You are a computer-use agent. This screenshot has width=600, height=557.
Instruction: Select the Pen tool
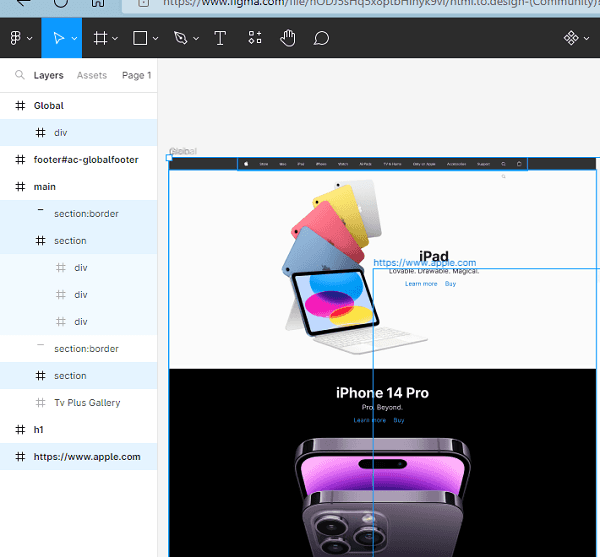(x=180, y=38)
